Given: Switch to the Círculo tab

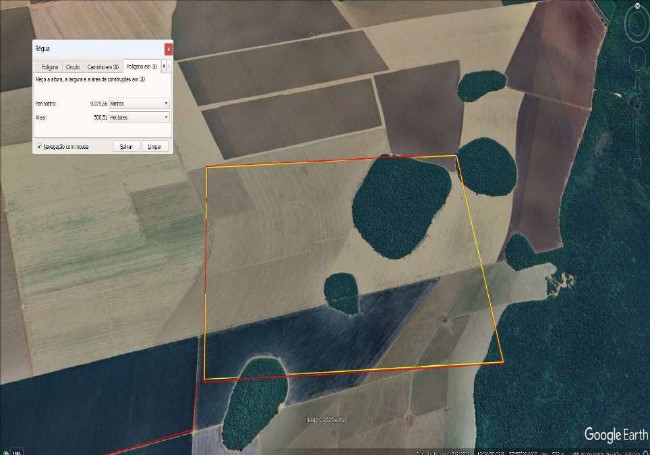Looking at the screenshot, I should coord(73,66).
